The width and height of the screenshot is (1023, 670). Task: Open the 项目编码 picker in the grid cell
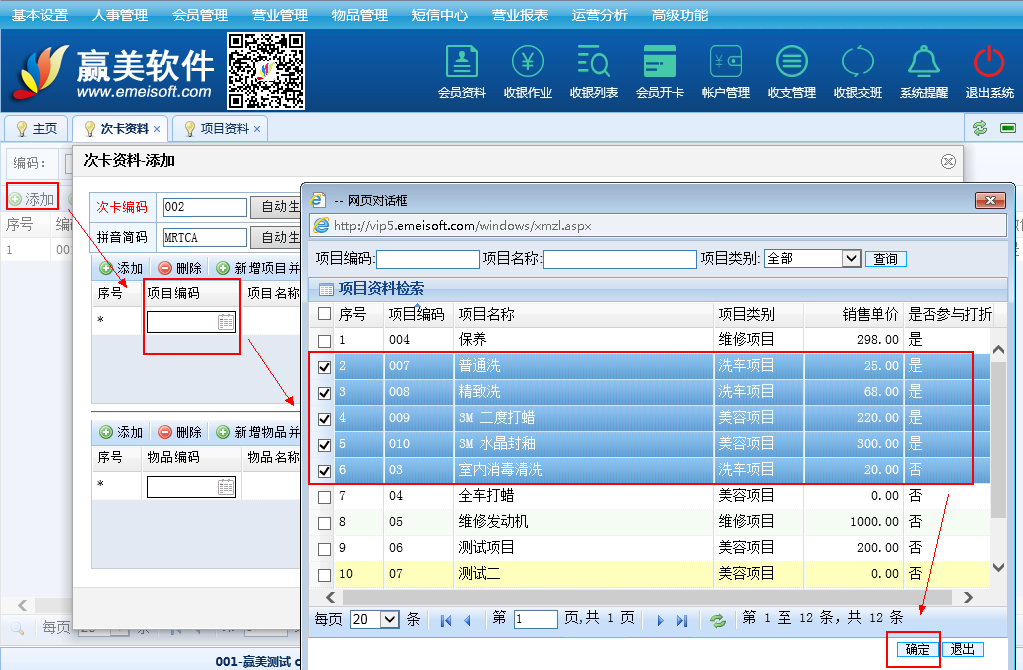[226, 322]
